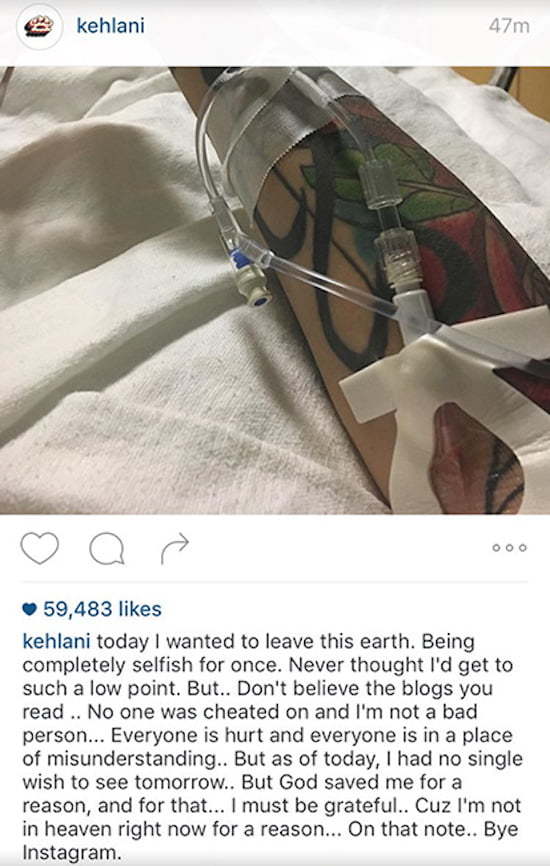The image size is (550, 866).
Task: Tap the small blue heart beside likes count
Action: 29,609
